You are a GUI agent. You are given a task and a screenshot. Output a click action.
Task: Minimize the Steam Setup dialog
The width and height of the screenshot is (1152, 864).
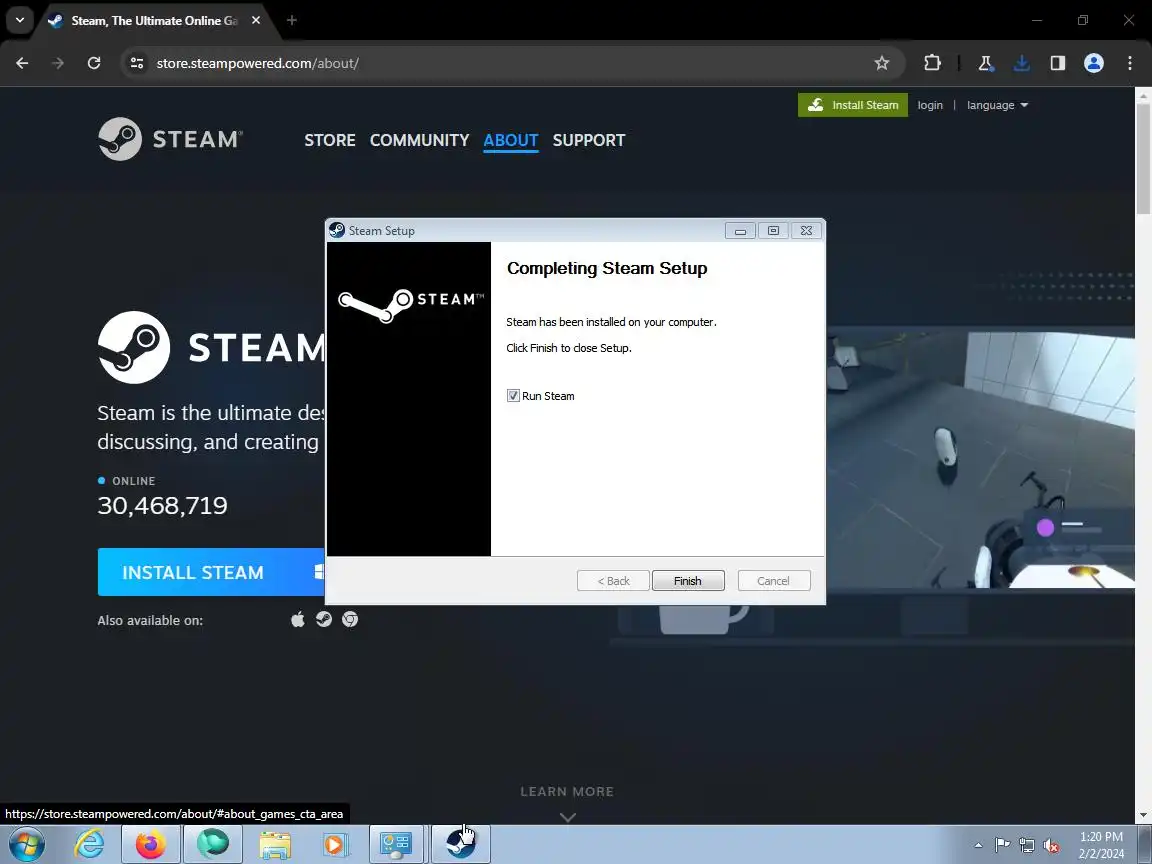(x=740, y=231)
